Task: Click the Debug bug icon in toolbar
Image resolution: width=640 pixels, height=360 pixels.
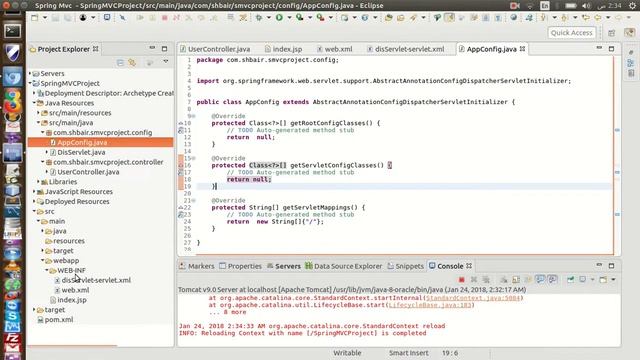Action: point(259,18)
